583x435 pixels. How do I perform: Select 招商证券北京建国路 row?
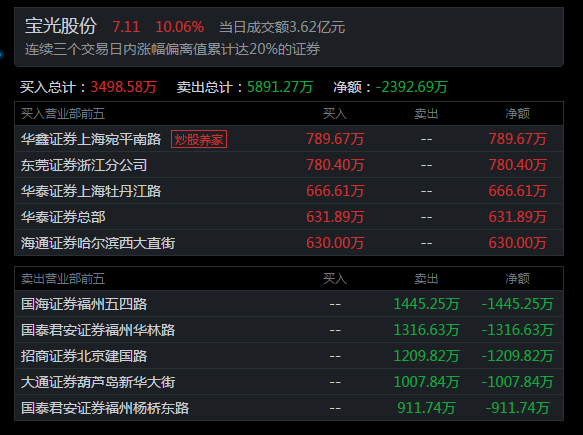click(x=289, y=356)
